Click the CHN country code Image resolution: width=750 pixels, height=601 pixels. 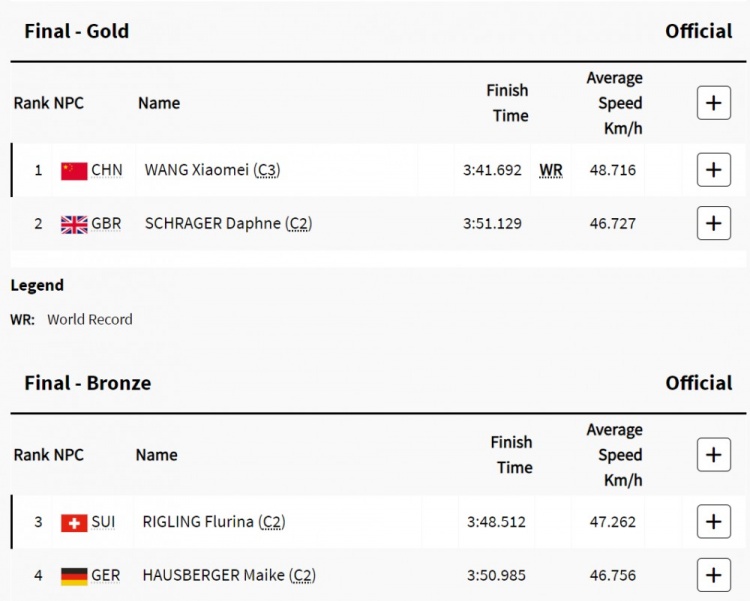[x=107, y=170]
